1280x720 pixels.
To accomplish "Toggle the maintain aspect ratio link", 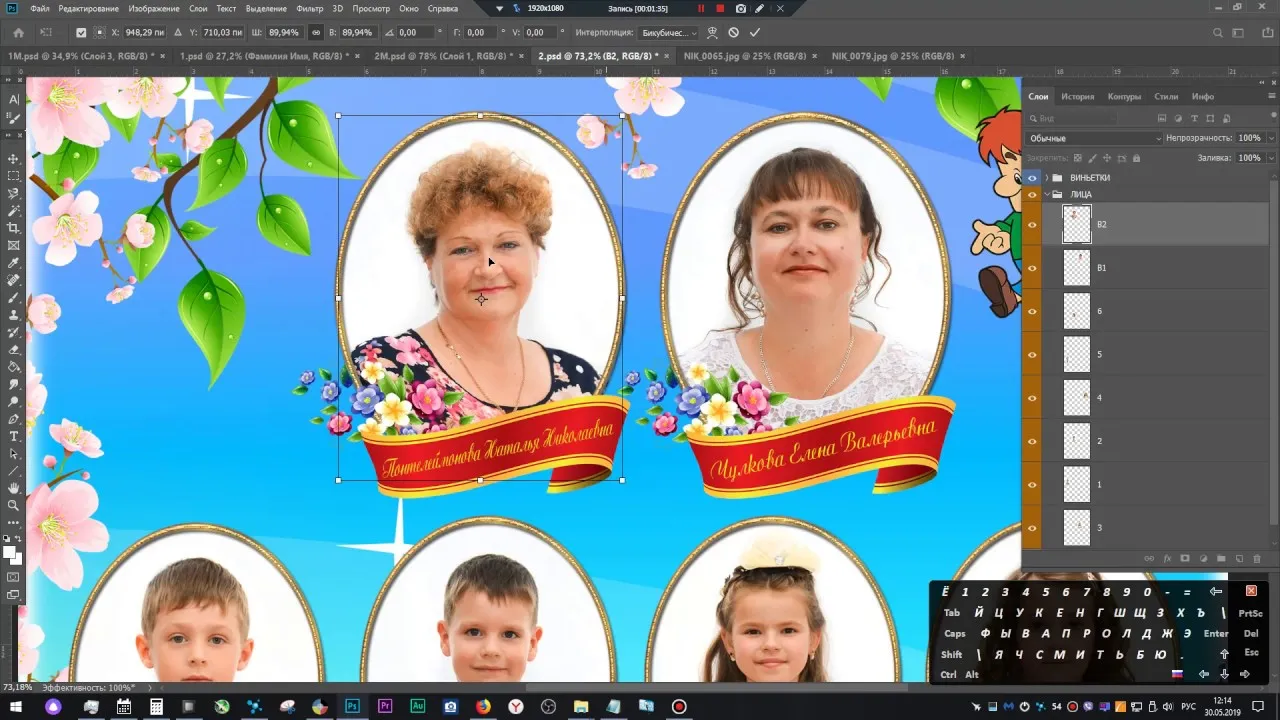I will point(316,32).
